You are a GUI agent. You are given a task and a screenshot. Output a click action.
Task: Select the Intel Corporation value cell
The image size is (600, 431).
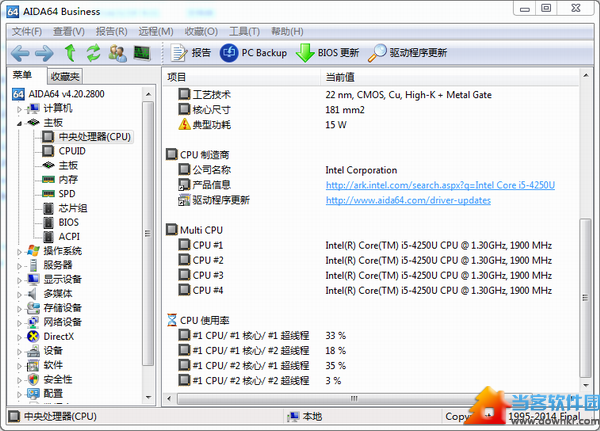pyautogui.click(x=361, y=170)
